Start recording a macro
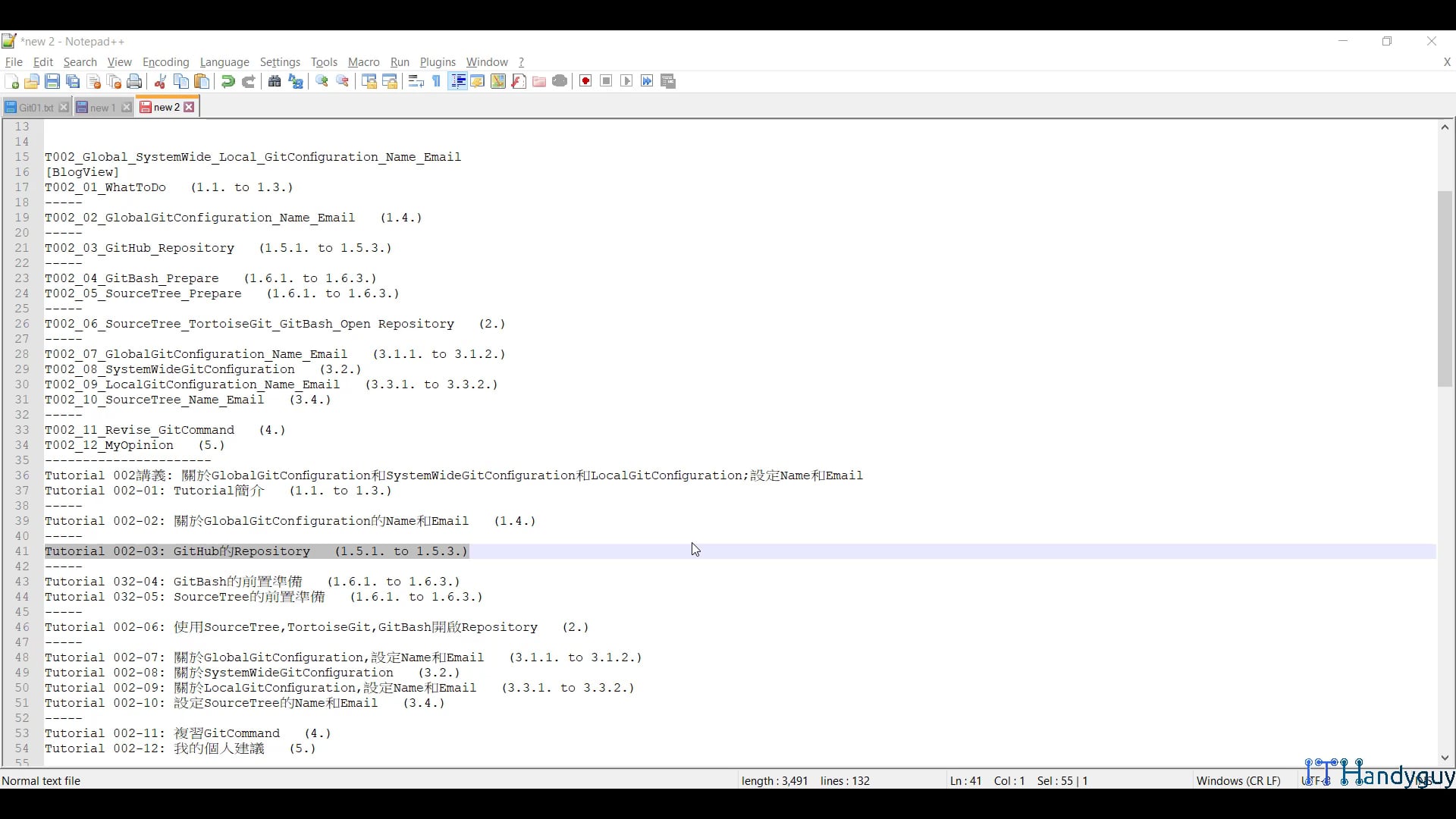The height and width of the screenshot is (819, 1456). (x=585, y=81)
